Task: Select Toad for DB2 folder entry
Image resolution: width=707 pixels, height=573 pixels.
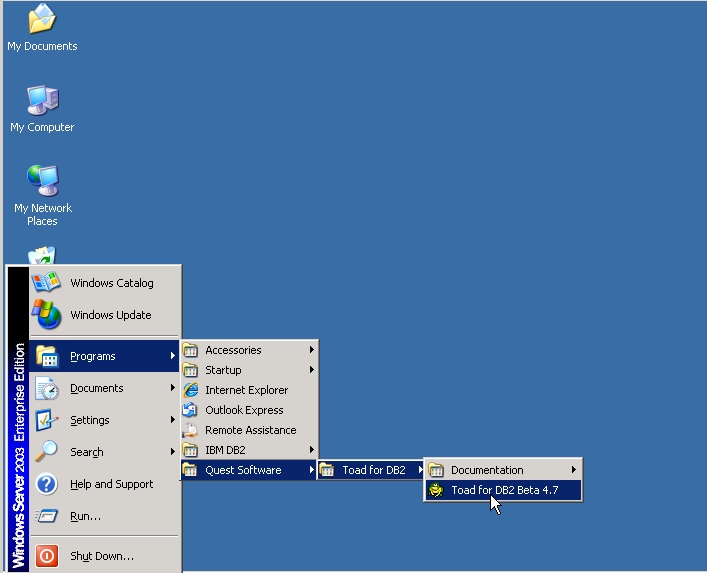Action: click(370, 470)
